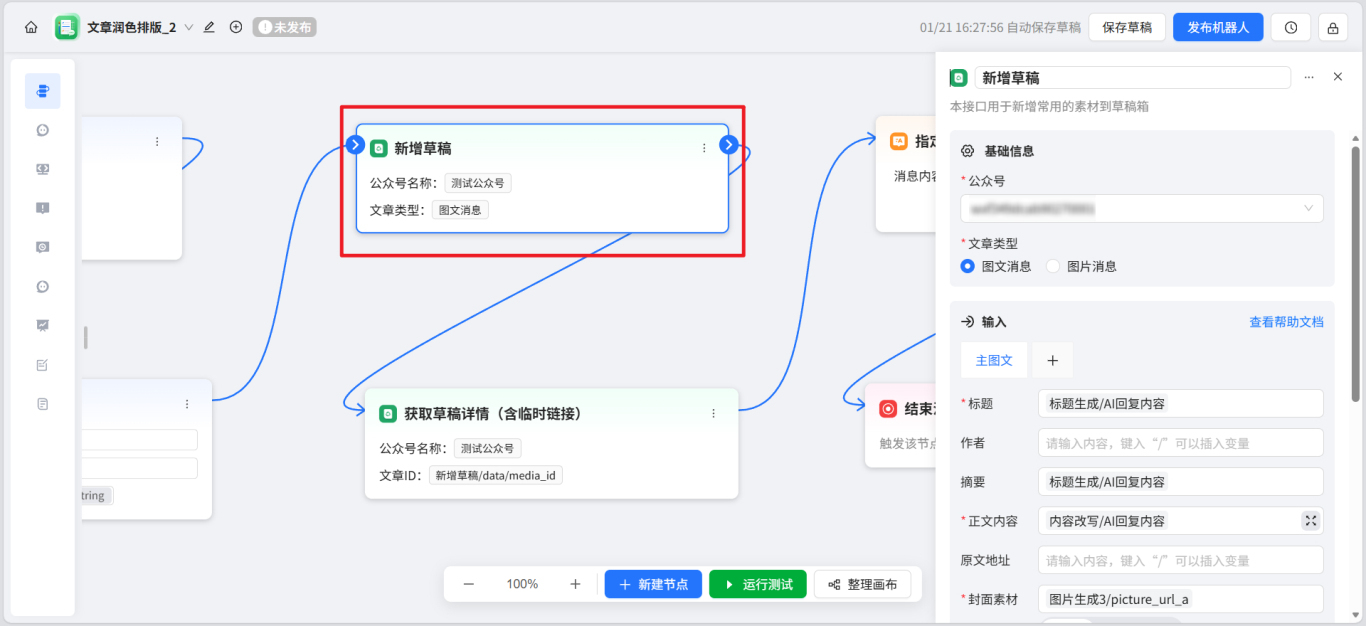Click the 作者 input field
Image resolution: width=1366 pixels, height=626 pixels.
coord(1180,442)
